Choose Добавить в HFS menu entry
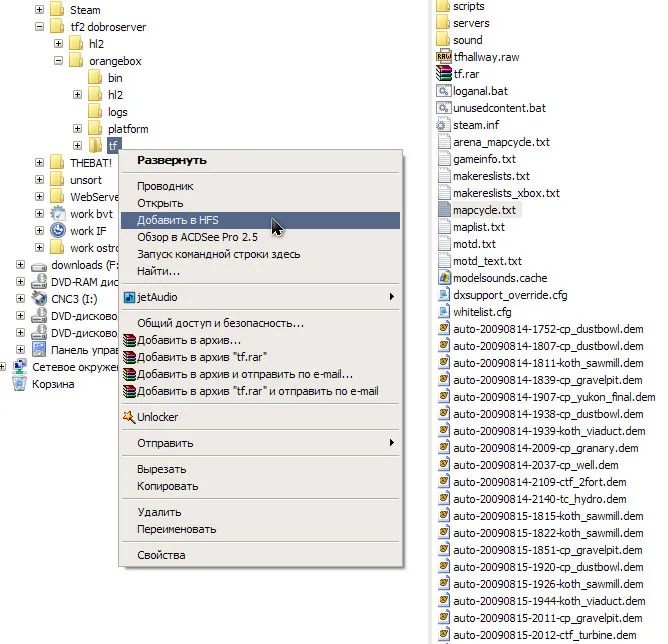 click(179, 220)
